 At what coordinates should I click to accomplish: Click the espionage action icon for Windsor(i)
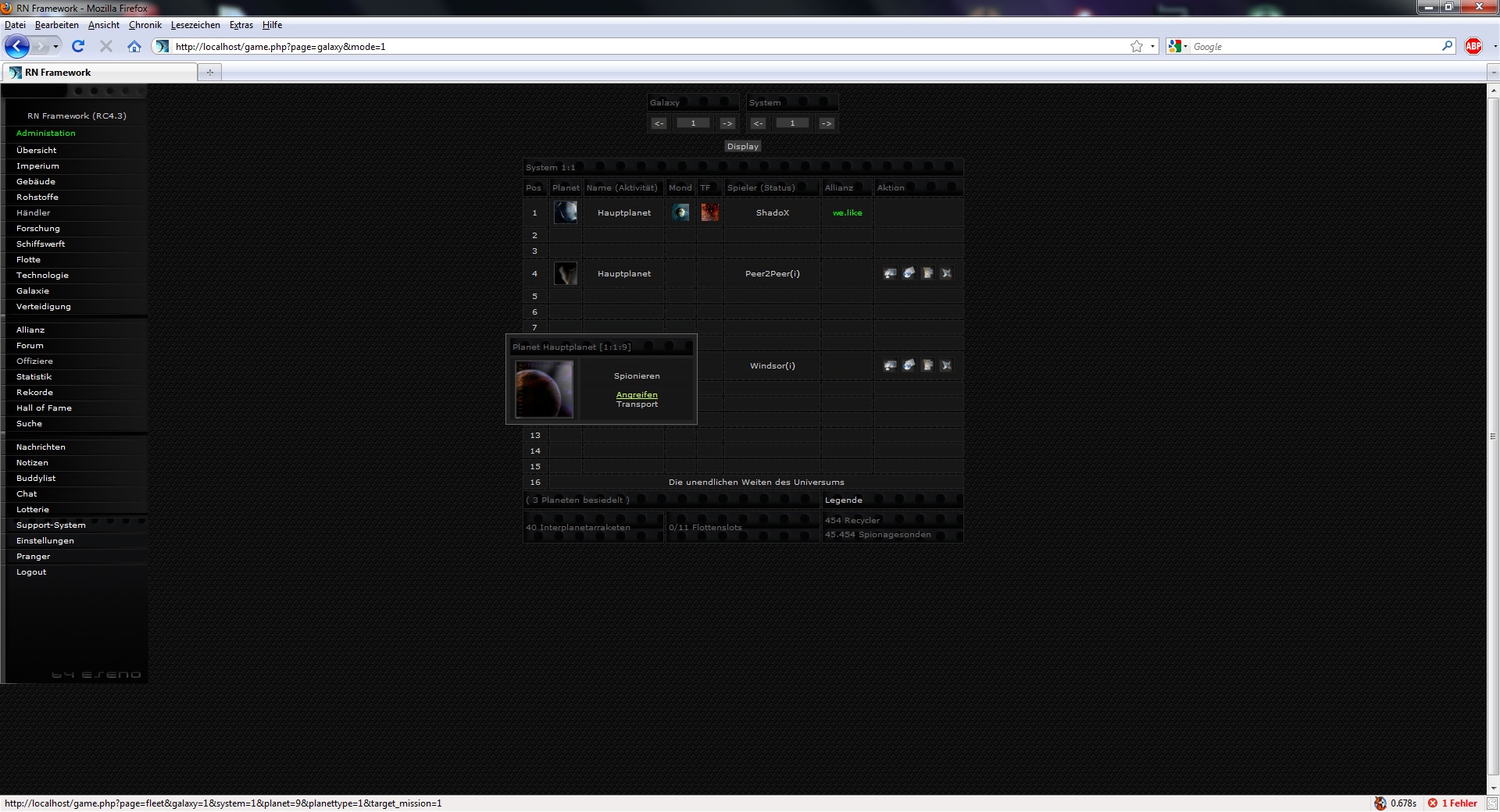[890, 365]
